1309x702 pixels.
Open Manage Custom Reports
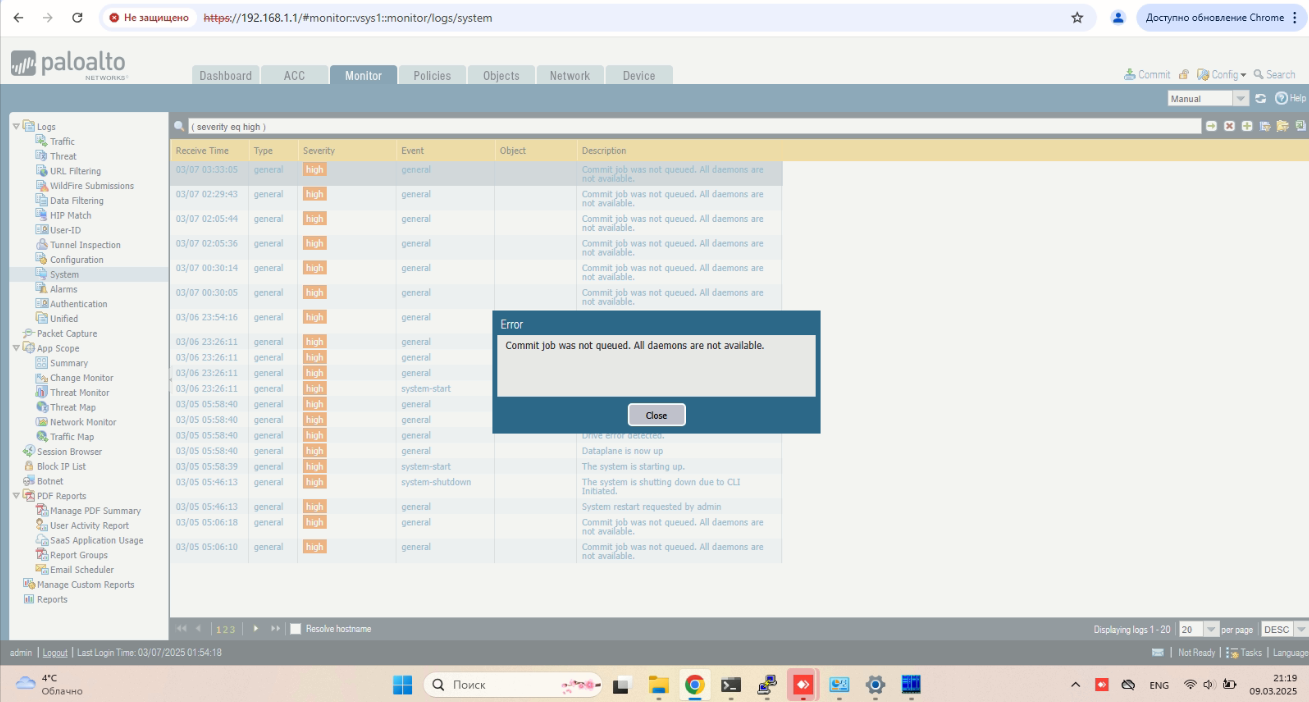coord(85,585)
